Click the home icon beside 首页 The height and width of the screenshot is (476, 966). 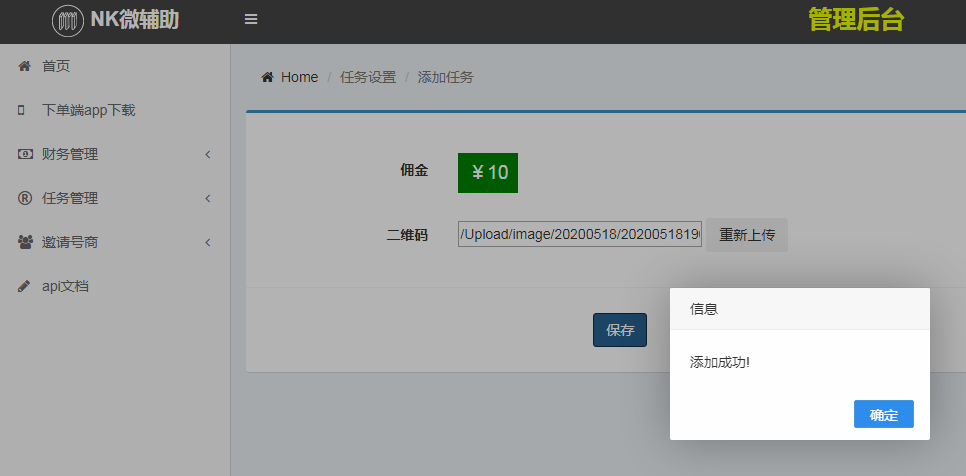pyautogui.click(x=24, y=66)
